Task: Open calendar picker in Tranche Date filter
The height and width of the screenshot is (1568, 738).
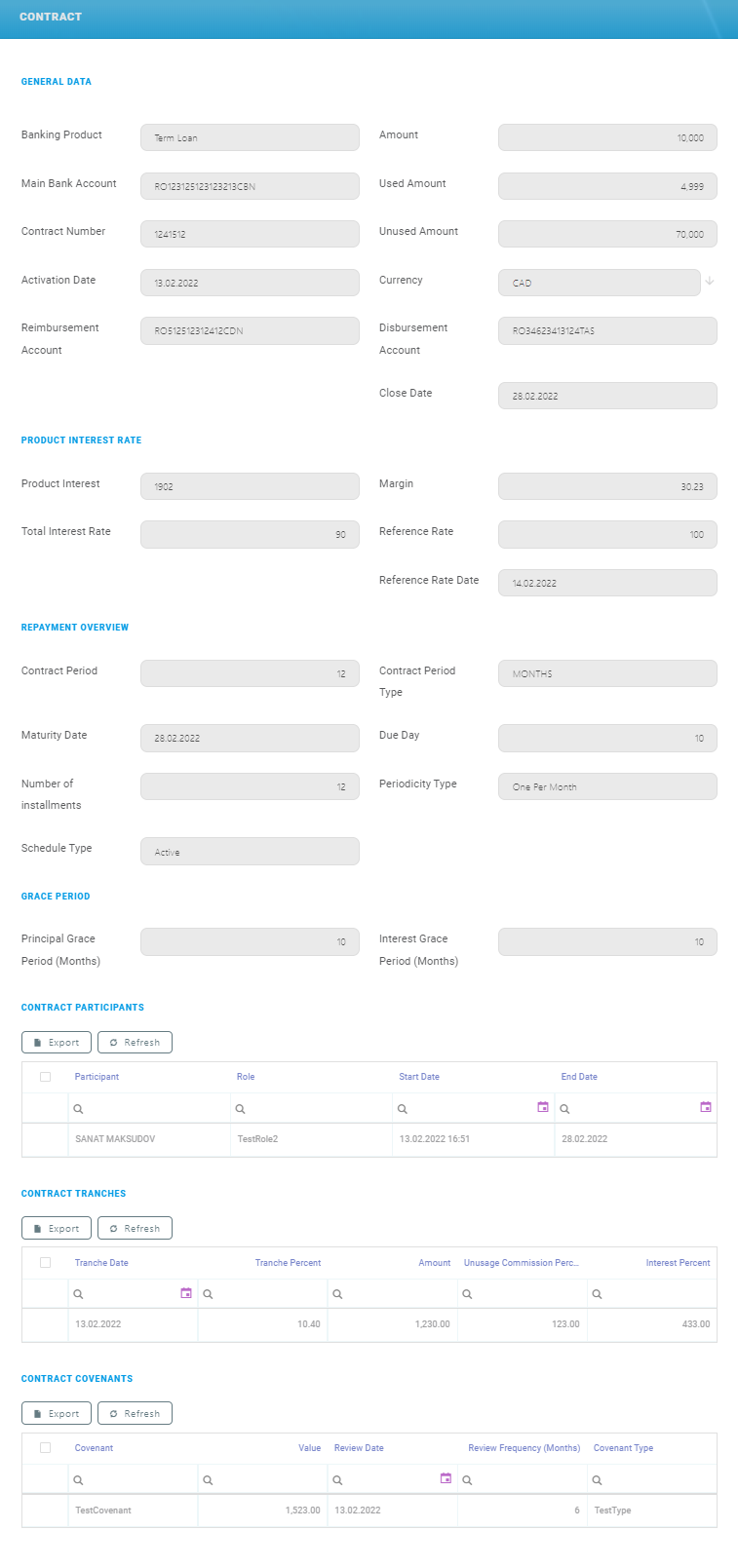Action: coord(186,1293)
